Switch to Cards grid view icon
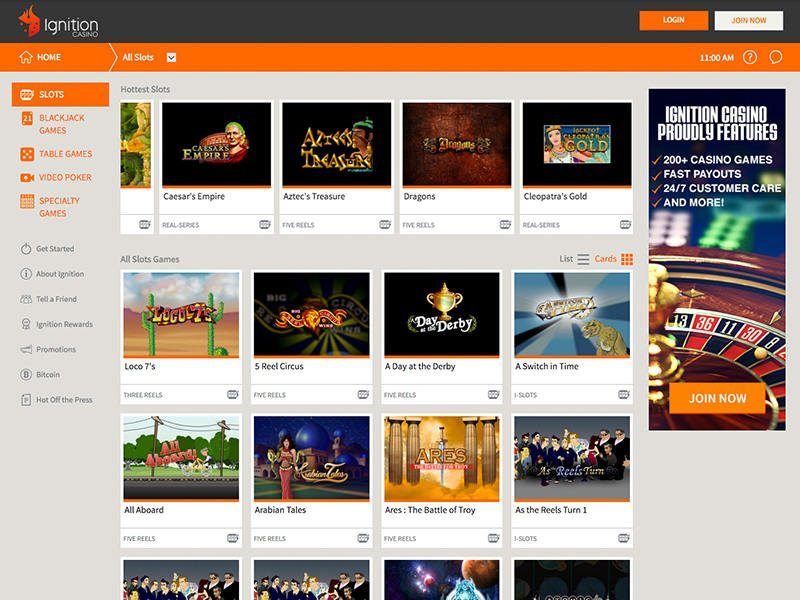This screenshot has height=600, width=800. point(627,259)
